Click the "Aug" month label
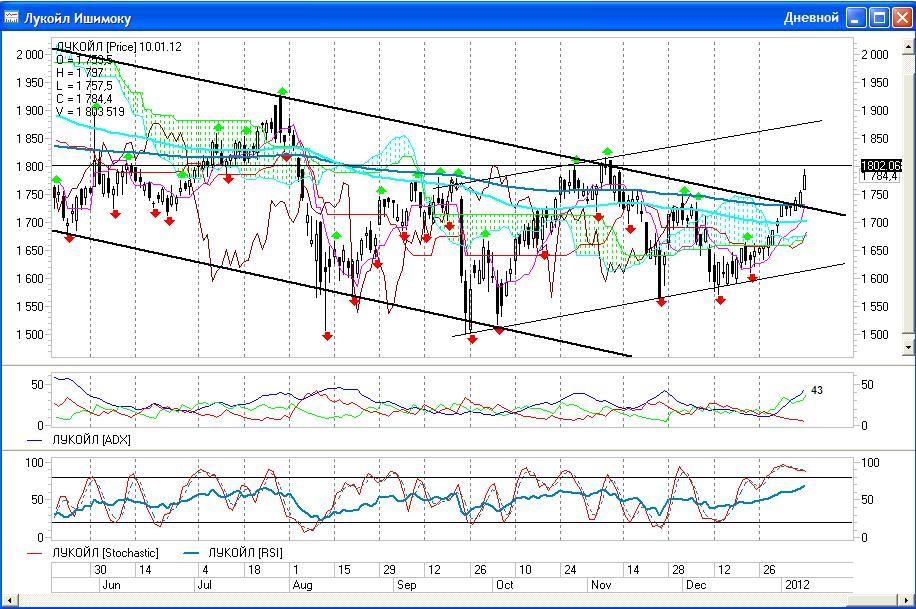 point(303,585)
